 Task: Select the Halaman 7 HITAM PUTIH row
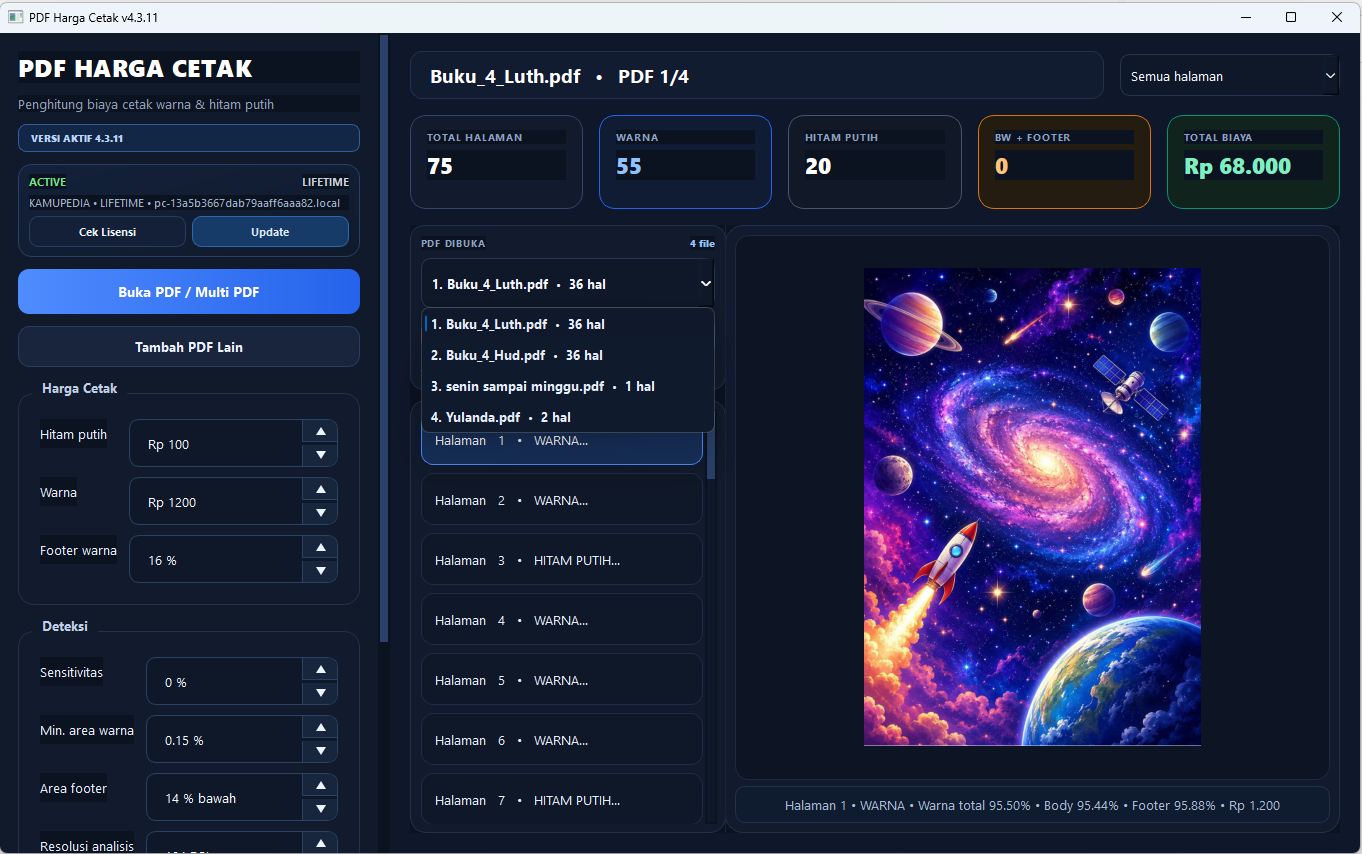562,800
